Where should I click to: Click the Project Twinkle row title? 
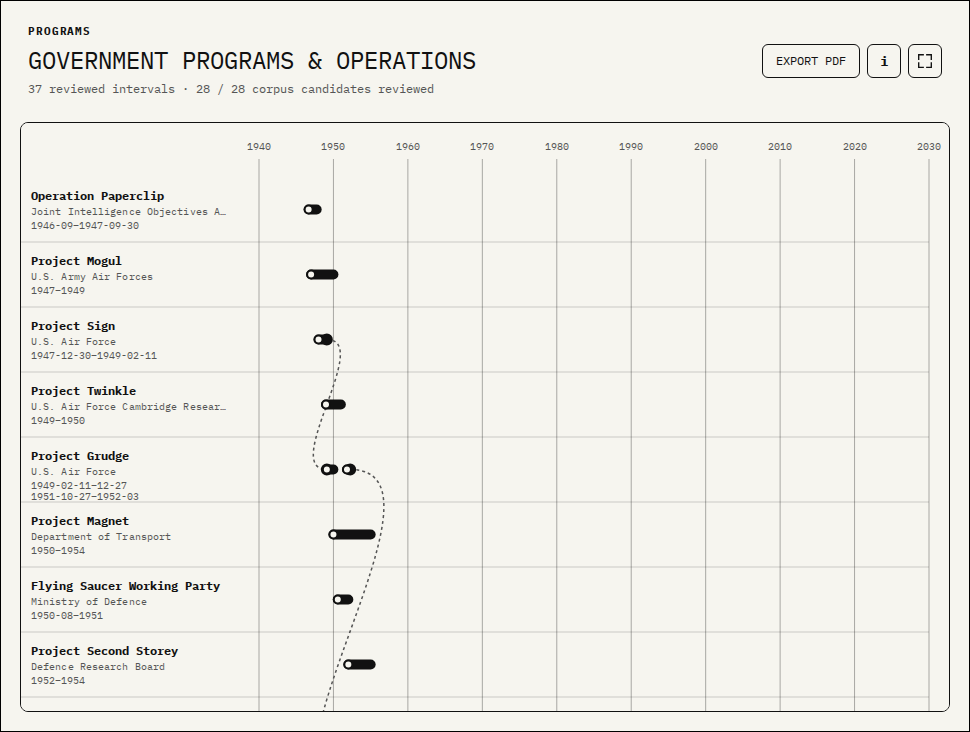[x=84, y=391]
